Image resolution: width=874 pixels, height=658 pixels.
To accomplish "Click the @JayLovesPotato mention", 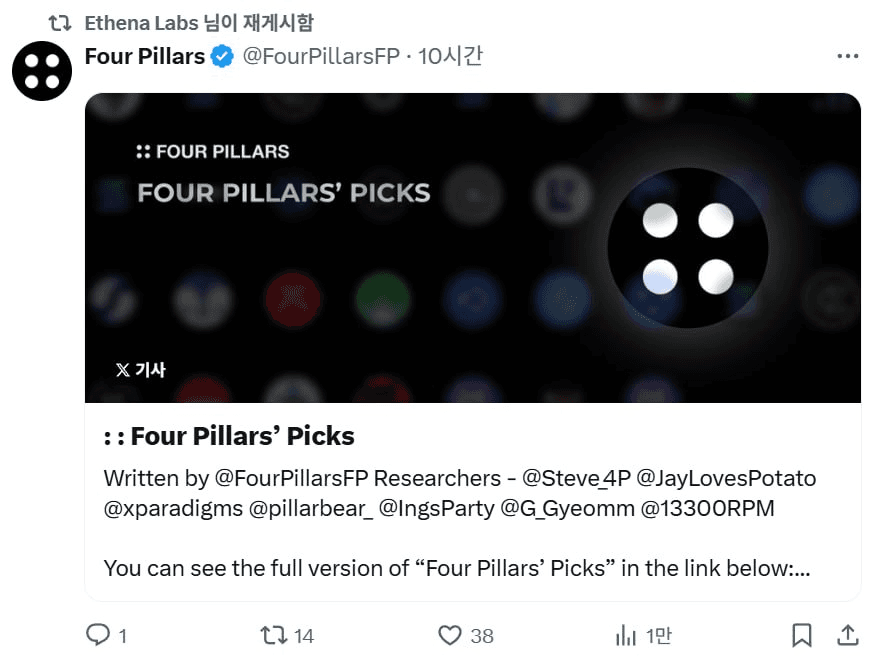I will tap(726, 478).
